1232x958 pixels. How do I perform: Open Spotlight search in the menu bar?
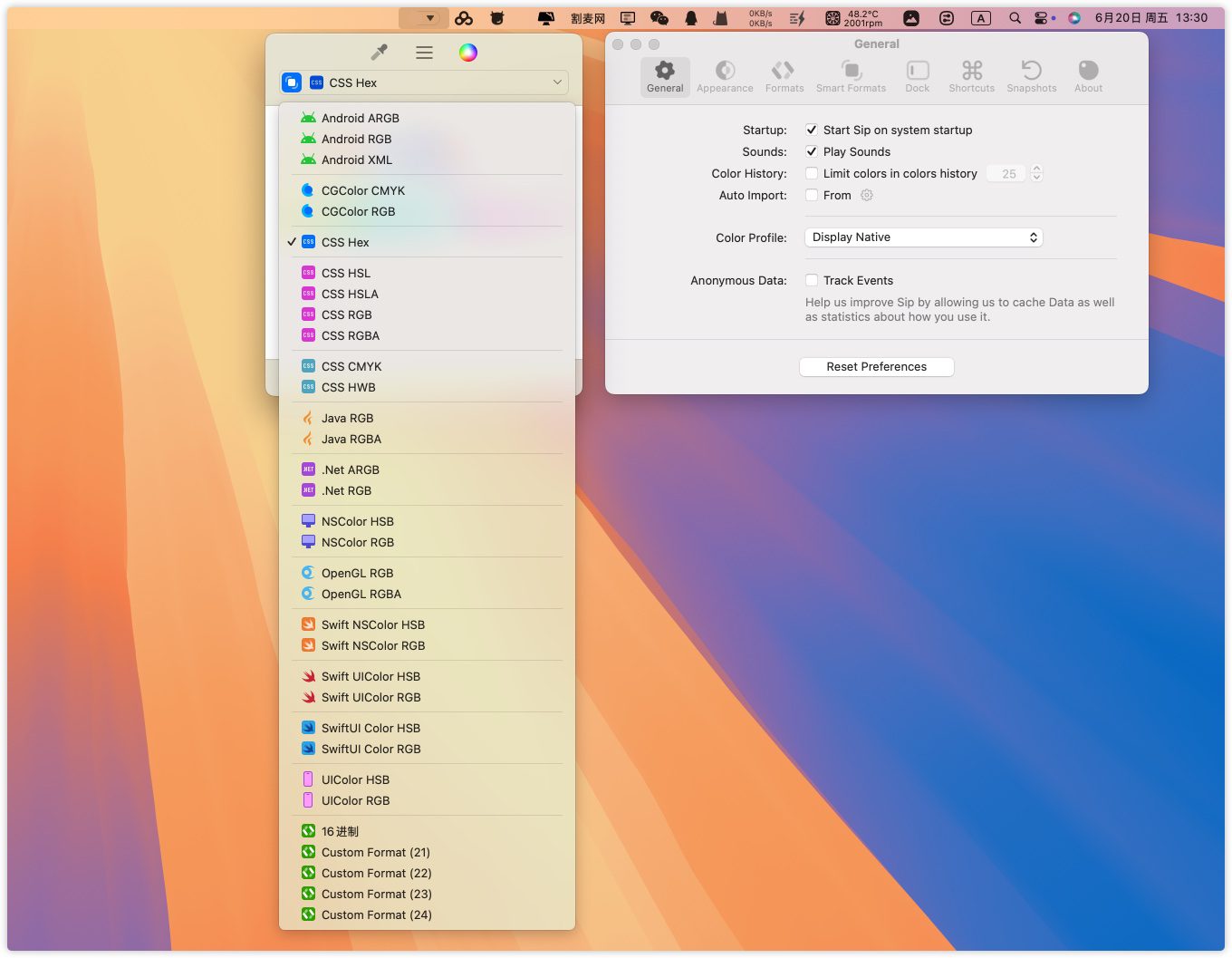pos(1015,17)
